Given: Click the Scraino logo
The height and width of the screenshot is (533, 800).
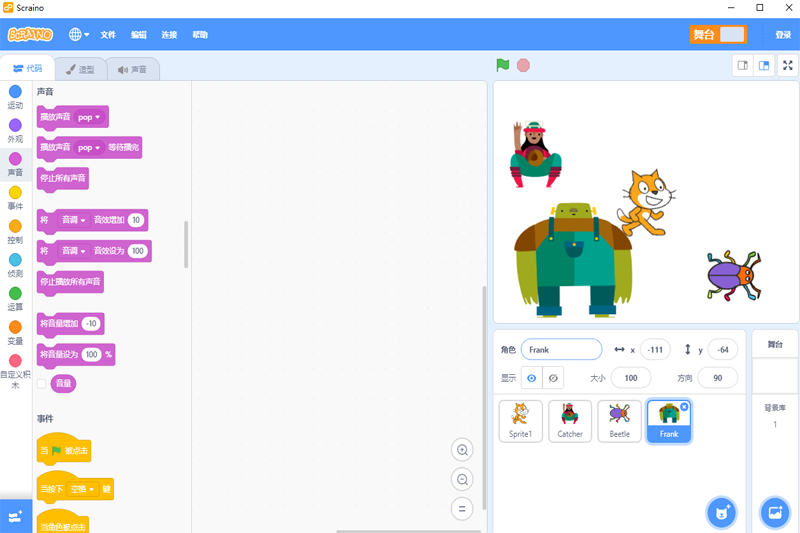Looking at the screenshot, I should tap(30, 35).
